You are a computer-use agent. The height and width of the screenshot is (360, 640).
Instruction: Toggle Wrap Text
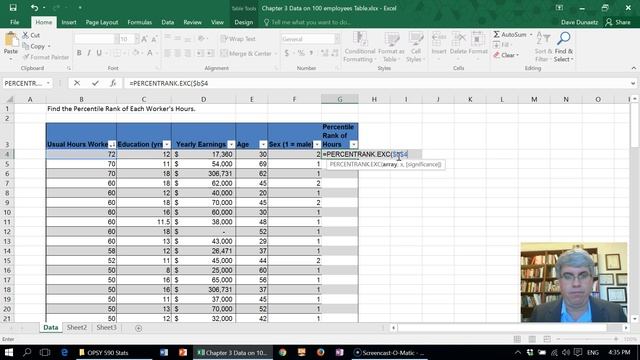238,39
